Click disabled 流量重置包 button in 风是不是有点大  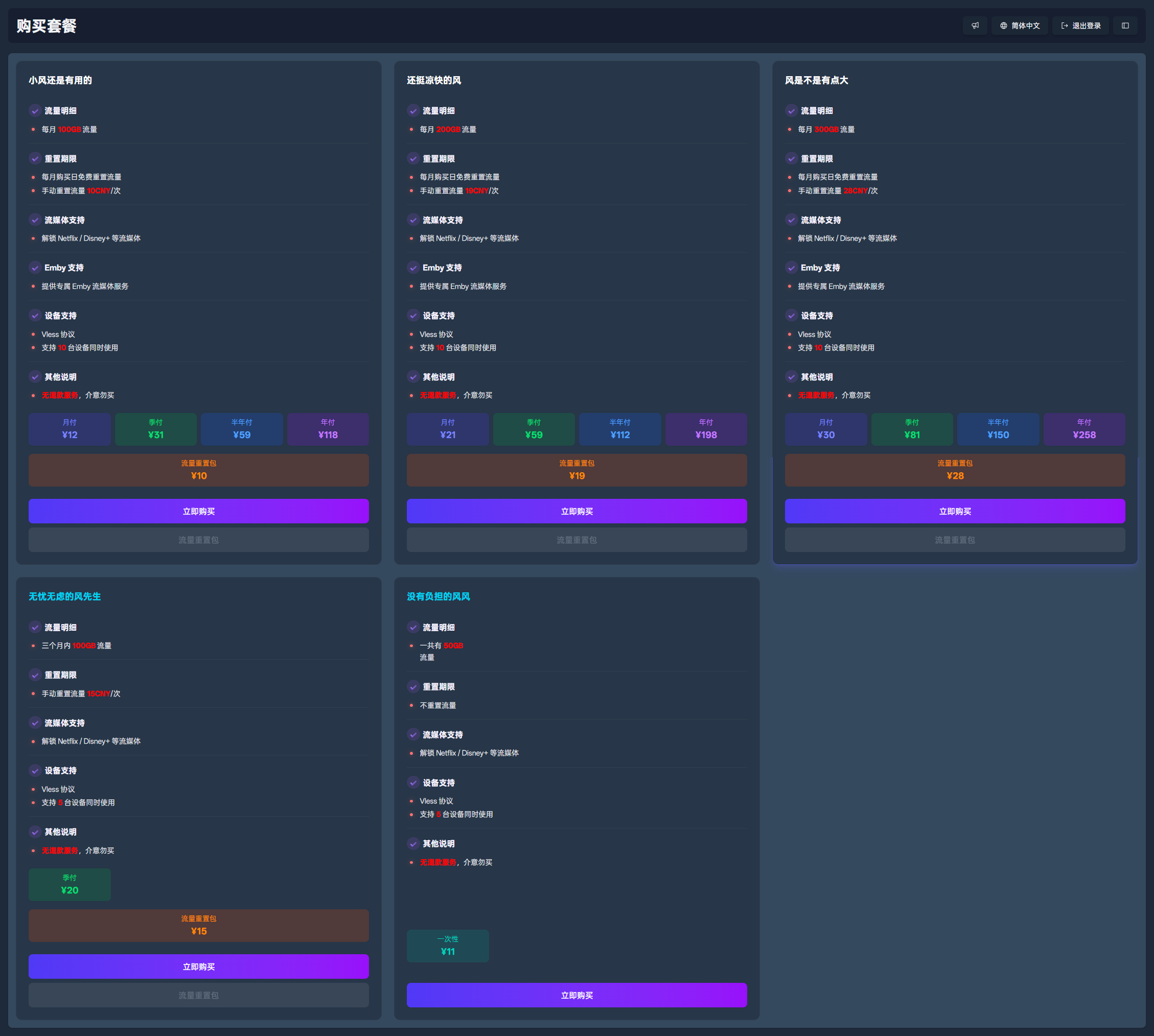955,540
